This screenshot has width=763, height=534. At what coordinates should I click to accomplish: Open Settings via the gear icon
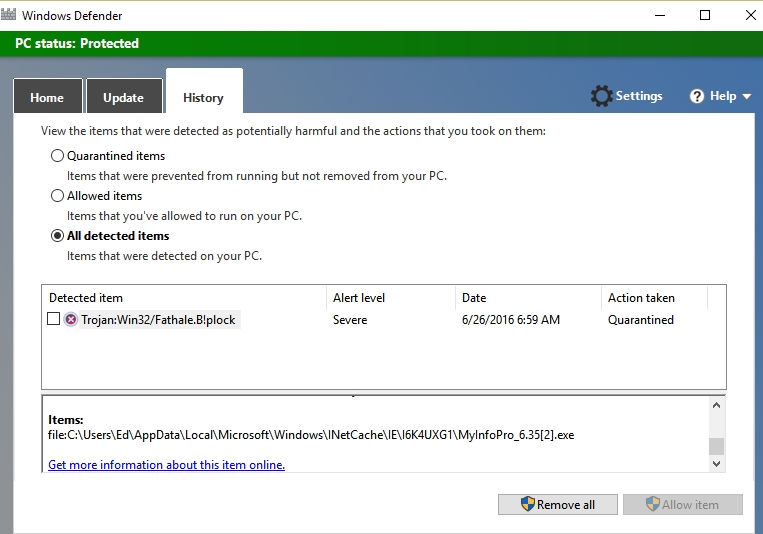[x=601, y=96]
